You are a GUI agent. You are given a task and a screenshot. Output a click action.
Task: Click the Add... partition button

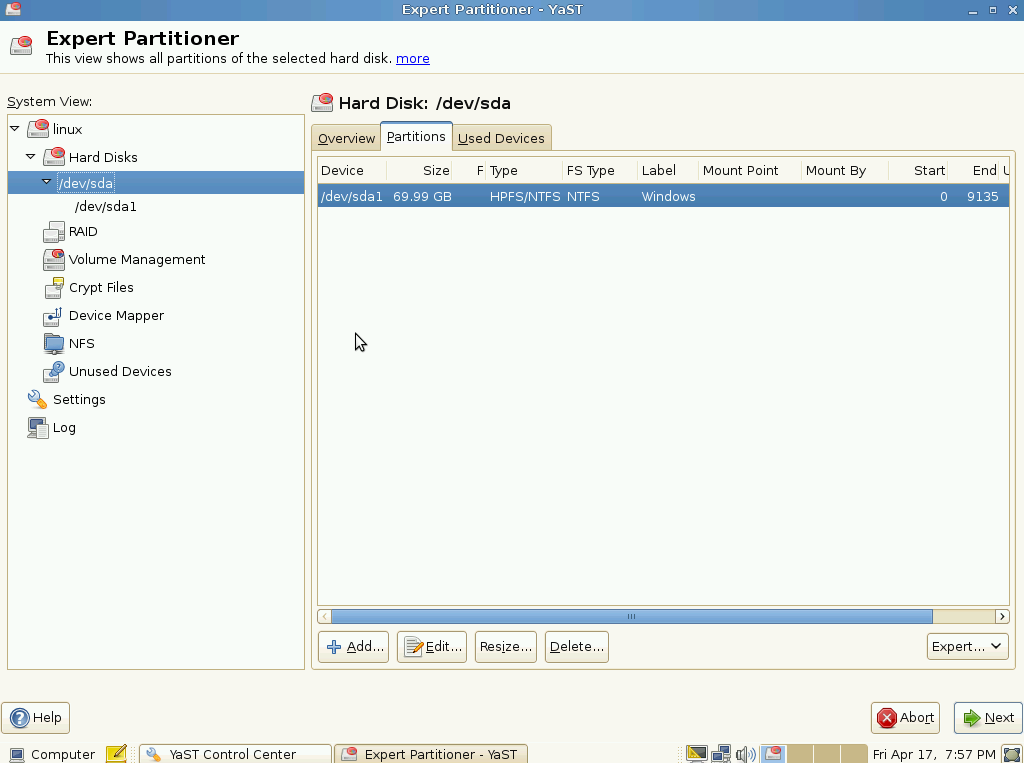click(x=353, y=647)
